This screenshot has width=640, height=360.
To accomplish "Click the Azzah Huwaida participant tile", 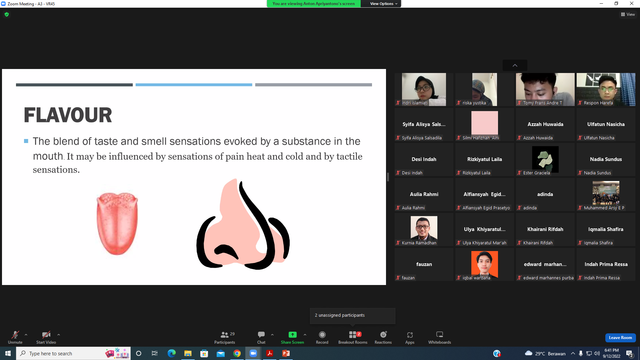I will [545, 124].
